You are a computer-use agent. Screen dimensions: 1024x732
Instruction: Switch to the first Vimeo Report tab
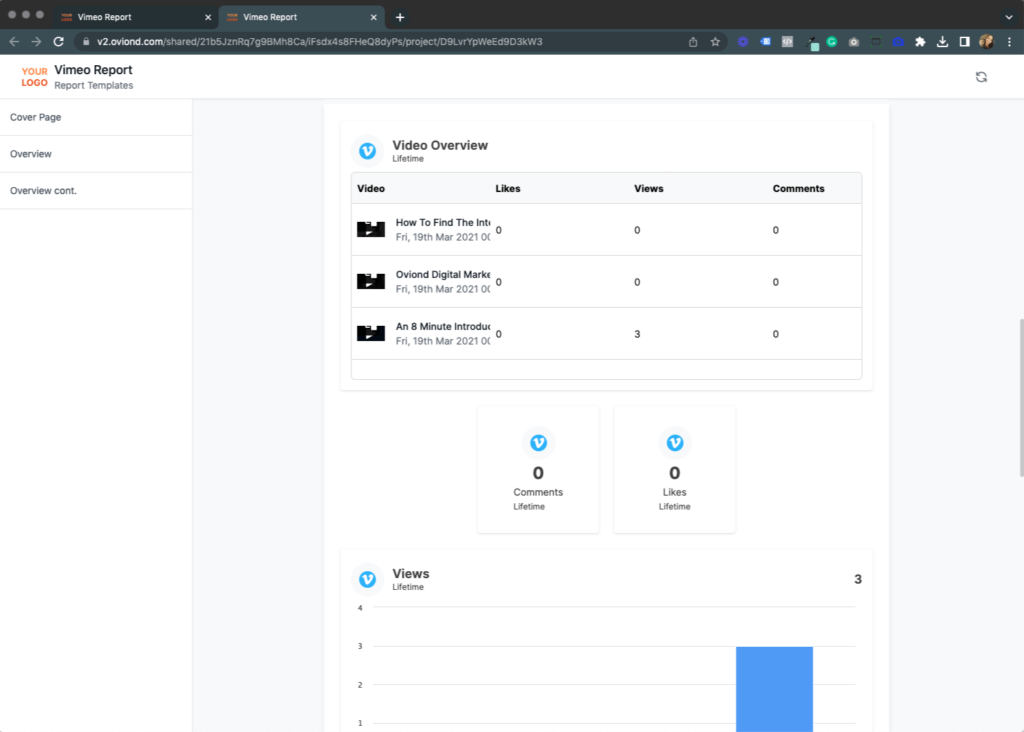[x=134, y=17]
